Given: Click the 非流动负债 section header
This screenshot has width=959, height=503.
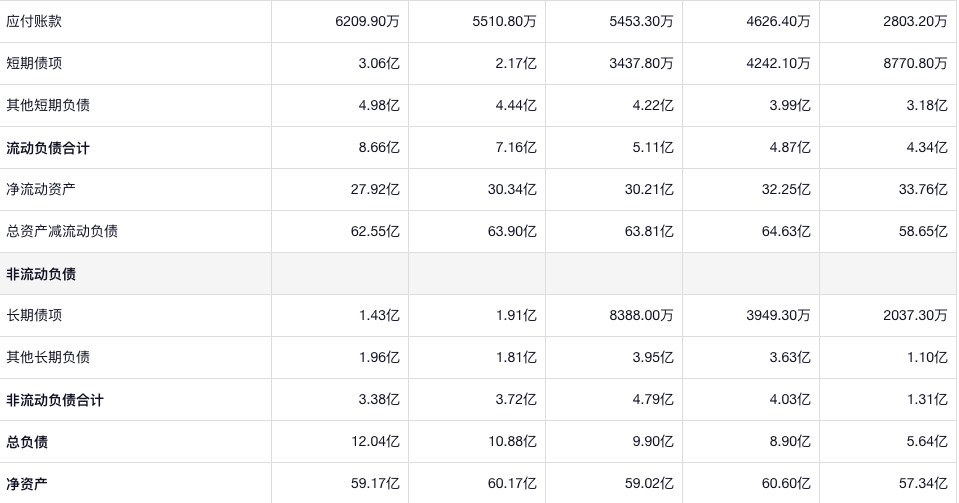Looking at the screenshot, I should (x=41, y=274).
